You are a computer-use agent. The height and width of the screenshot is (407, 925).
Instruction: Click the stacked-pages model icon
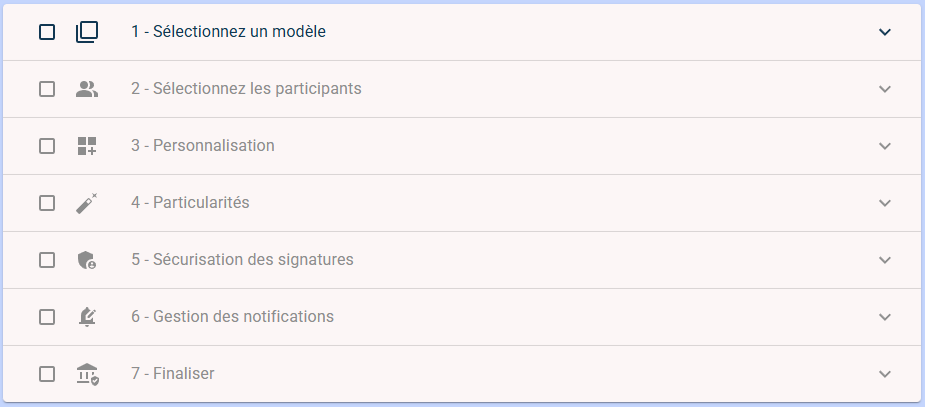click(x=87, y=32)
